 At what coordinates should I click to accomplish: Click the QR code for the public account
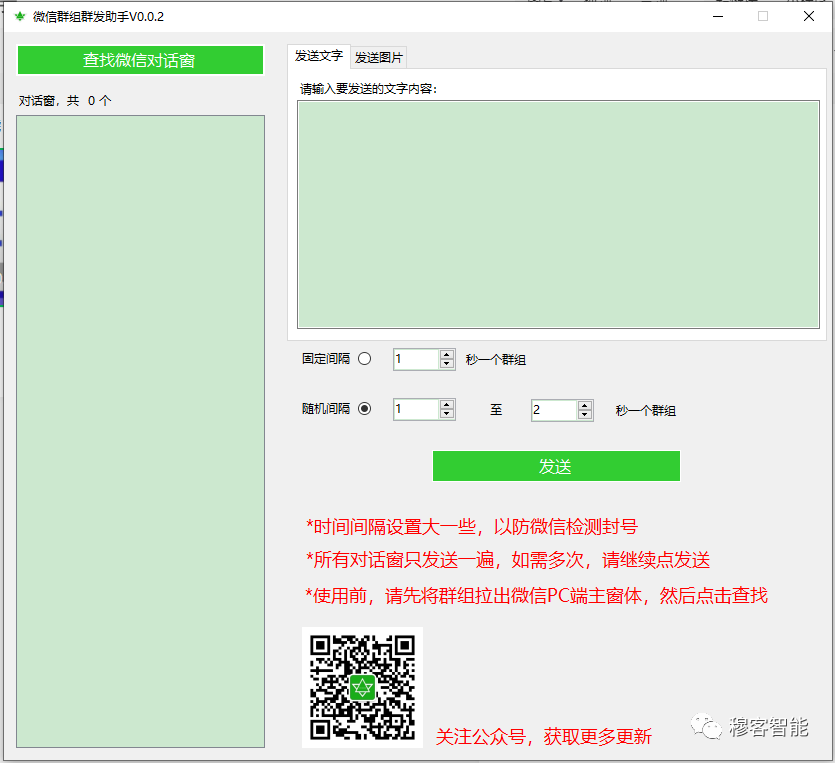(362, 687)
